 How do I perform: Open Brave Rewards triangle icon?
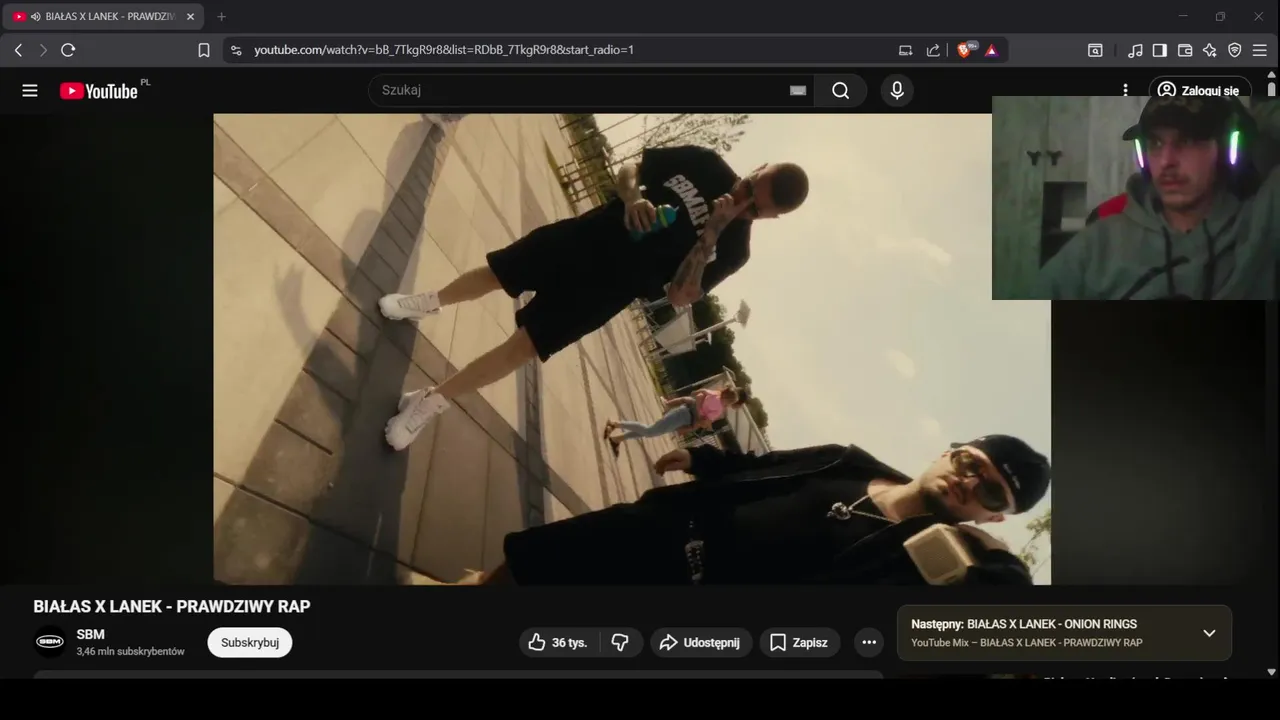click(x=991, y=50)
